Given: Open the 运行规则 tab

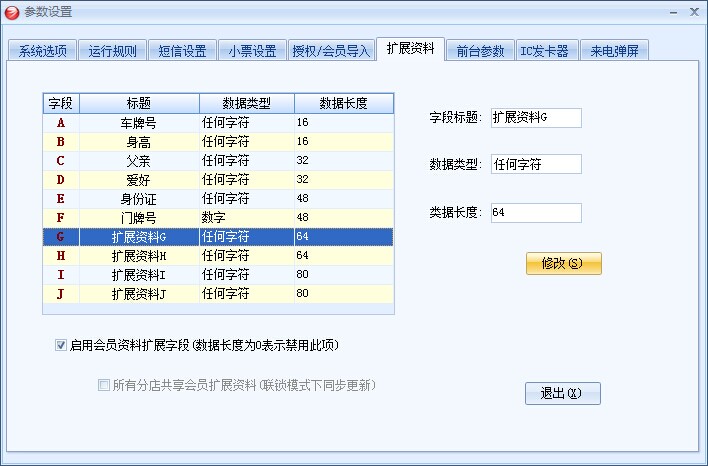Looking at the screenshot, I should coord(114,51).
